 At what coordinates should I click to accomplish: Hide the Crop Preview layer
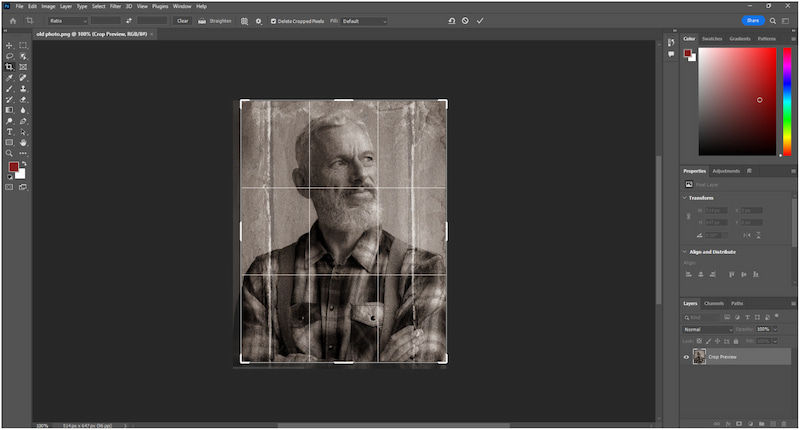[x=686, y=356]
